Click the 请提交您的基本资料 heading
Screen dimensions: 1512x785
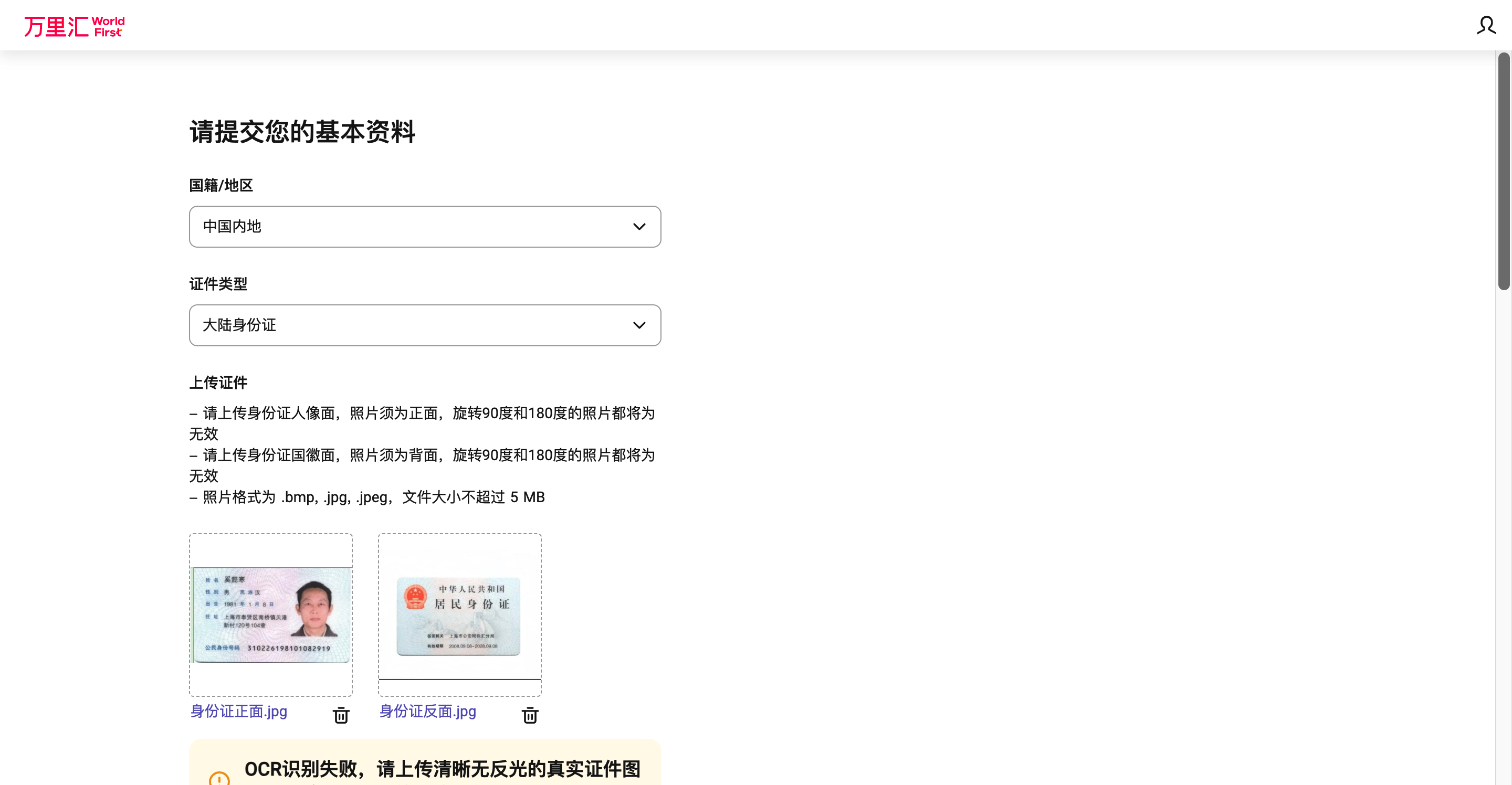point(302,131)
